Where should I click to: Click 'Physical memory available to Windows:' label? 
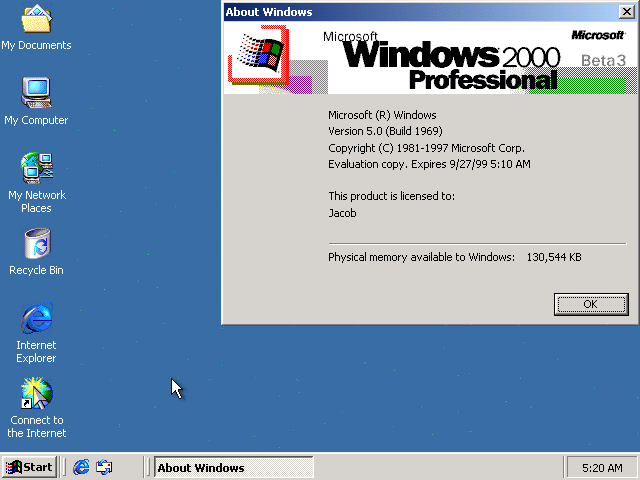pos(422,257)
